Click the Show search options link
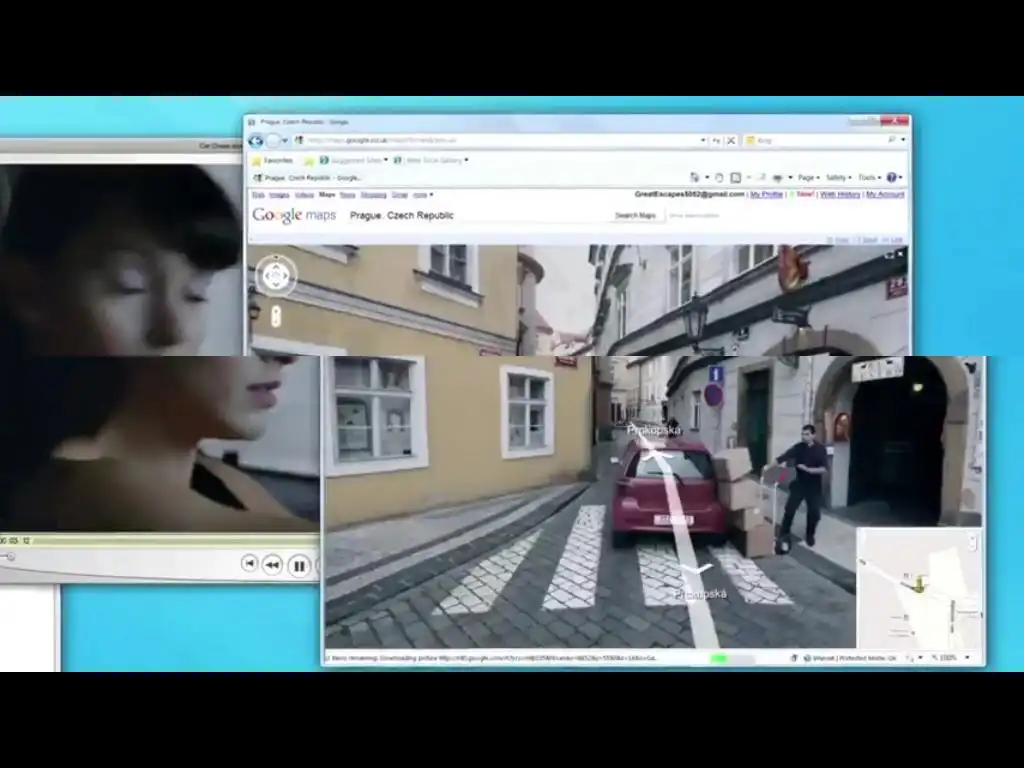The height and width of the screenshot is (768, 1024). [x=694, y=216]
